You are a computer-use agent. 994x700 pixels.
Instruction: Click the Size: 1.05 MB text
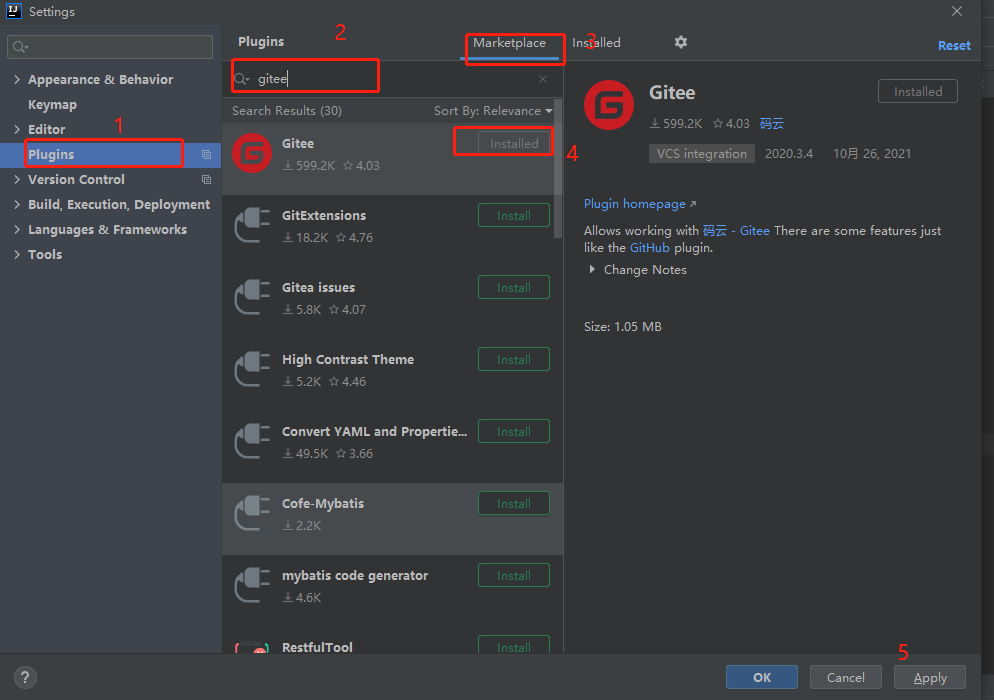[623, 327]
